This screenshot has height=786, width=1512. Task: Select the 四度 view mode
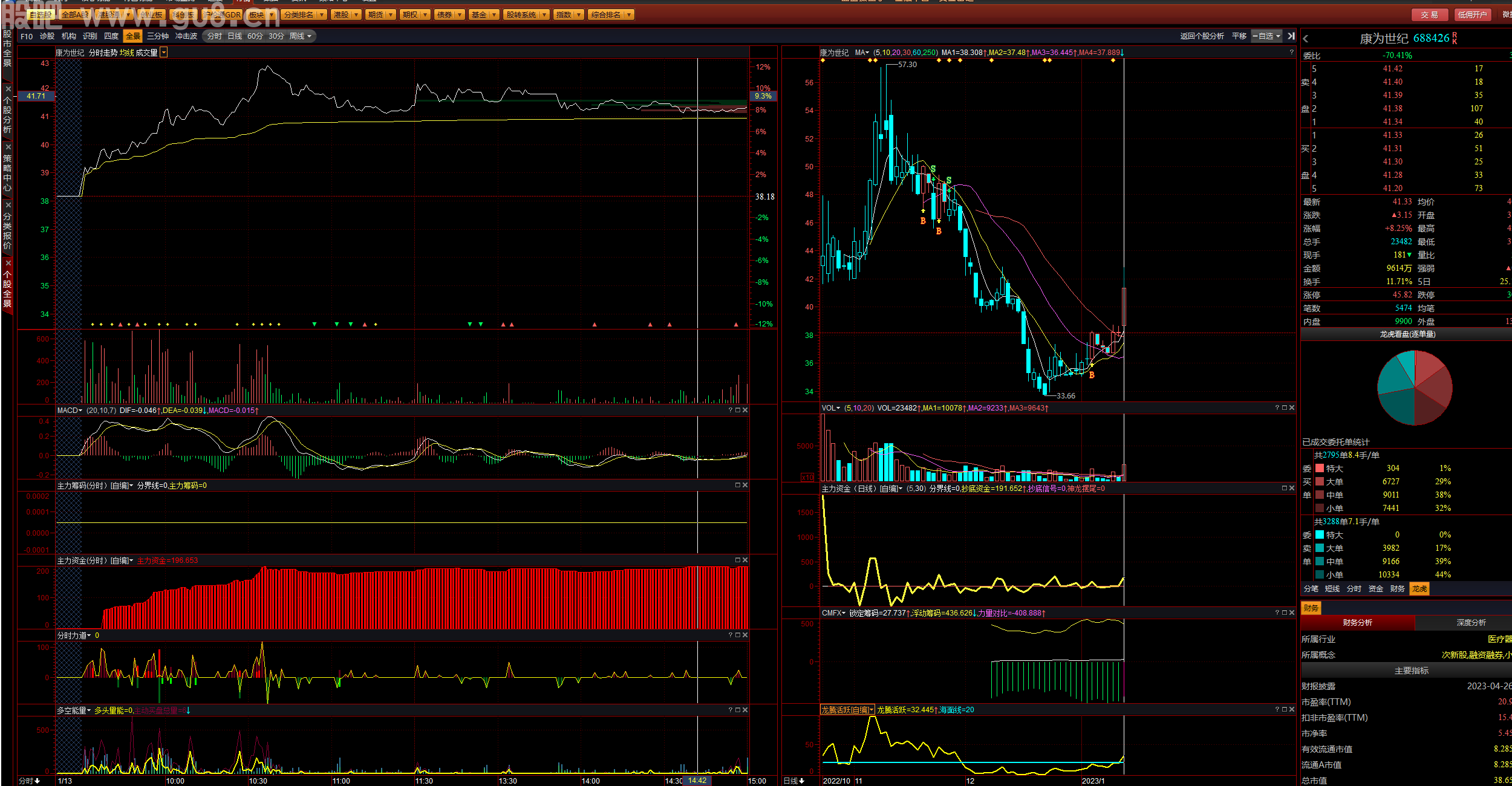pyautogui.click(x=111, y=36)
